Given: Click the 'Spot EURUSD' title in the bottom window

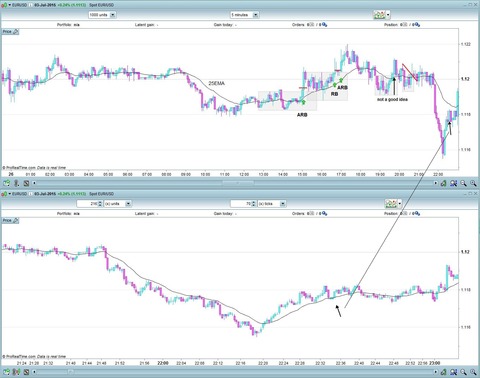Looking at the screenshot, I should pyautogui.click(x=101, y=194).
